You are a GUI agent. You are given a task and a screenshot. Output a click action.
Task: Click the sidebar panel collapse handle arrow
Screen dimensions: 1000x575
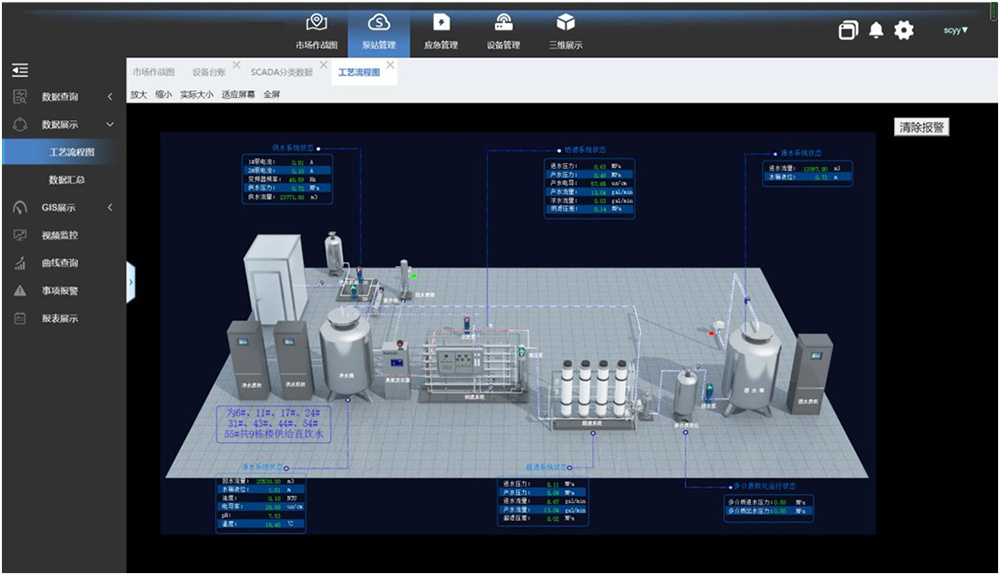click(131, 283)
